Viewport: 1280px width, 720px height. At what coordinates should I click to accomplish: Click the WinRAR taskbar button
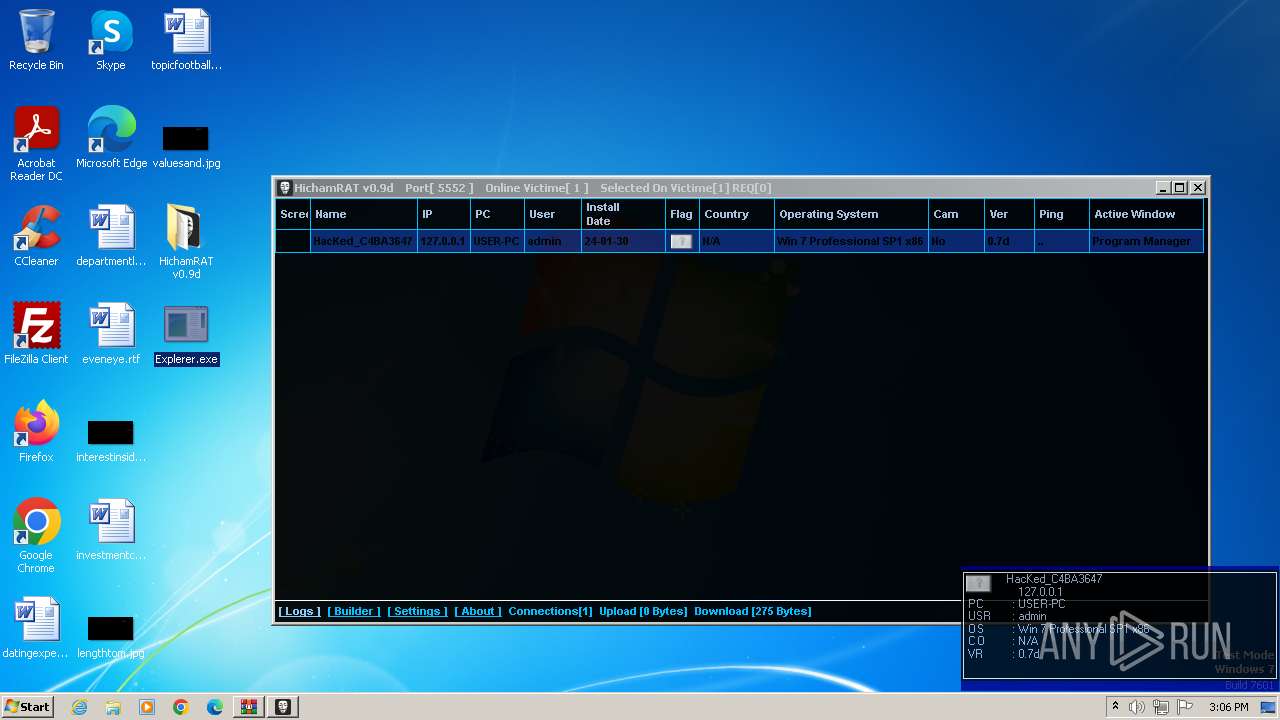click(248, 707)
